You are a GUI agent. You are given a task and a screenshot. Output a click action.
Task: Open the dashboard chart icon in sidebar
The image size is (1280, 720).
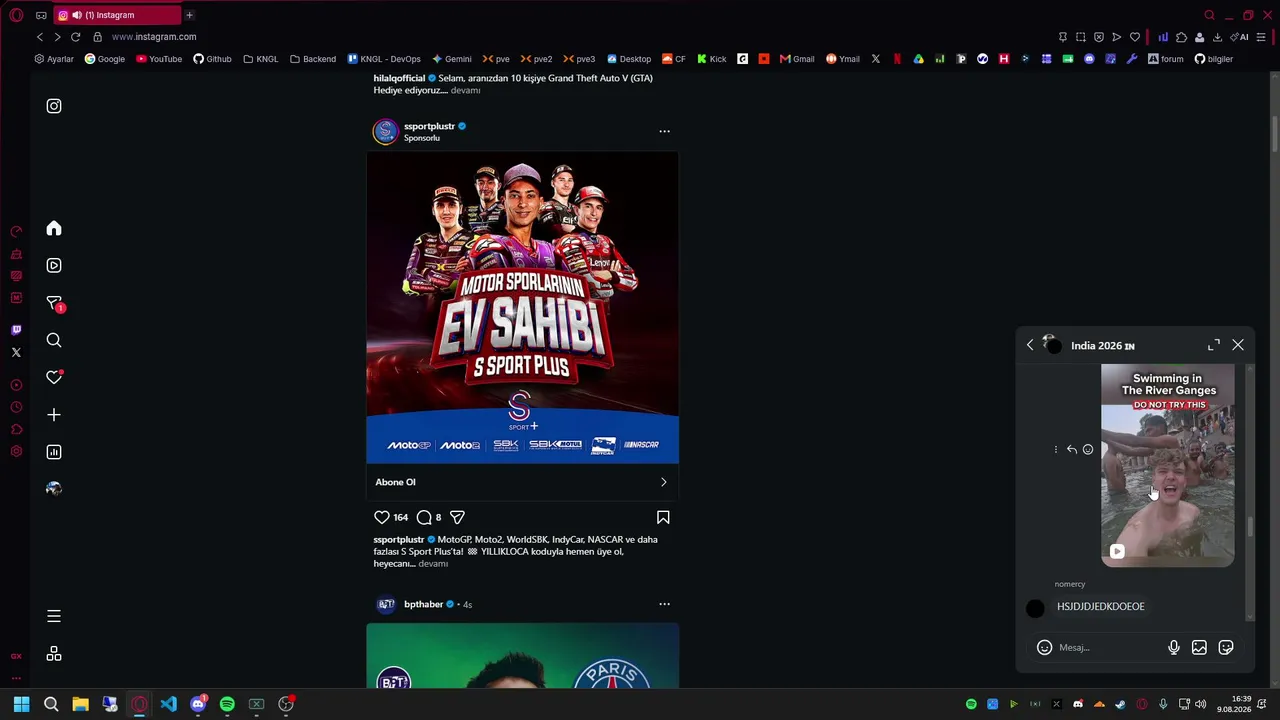[x=54, y=452]
